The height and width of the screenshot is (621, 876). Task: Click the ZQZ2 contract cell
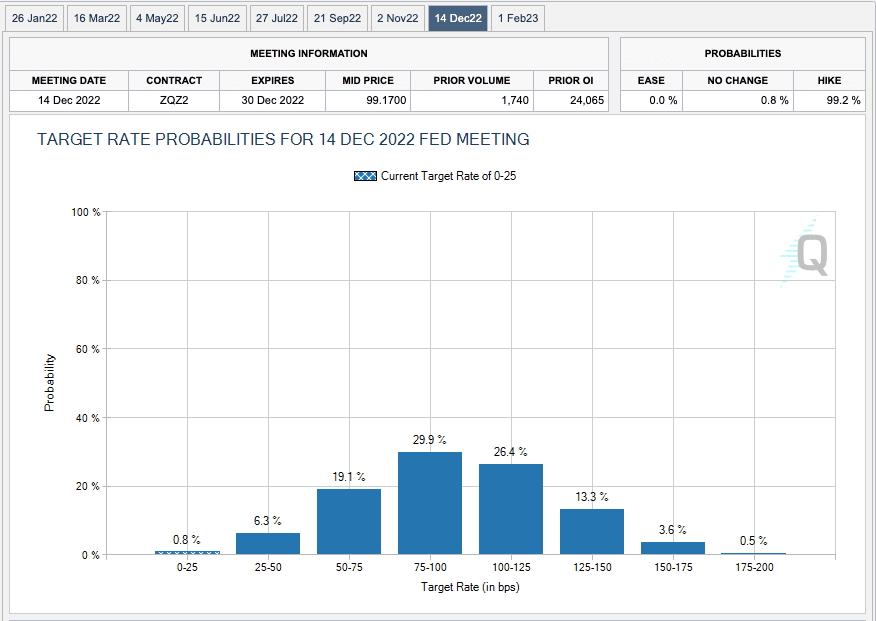point(174,100)
